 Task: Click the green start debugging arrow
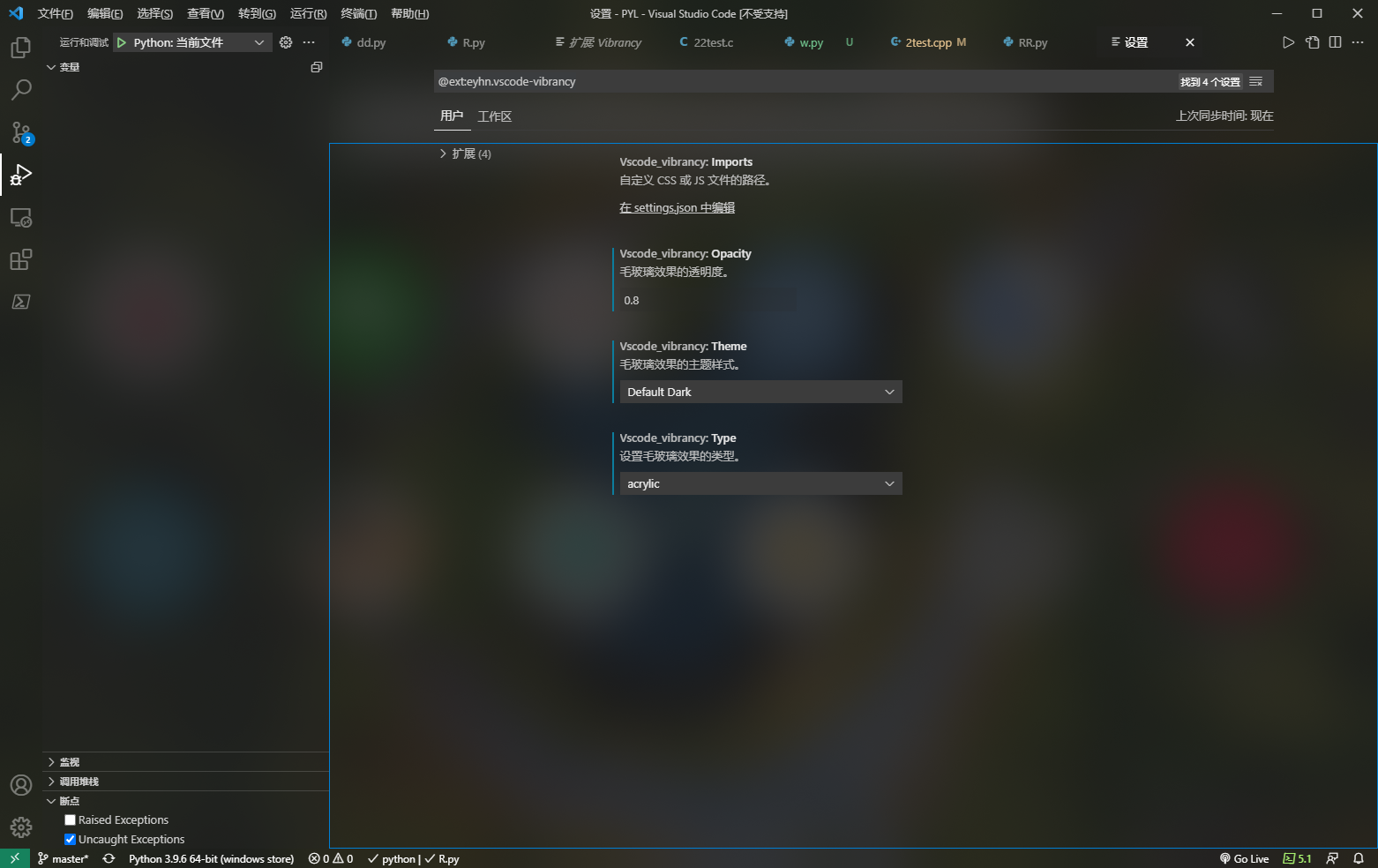click(x=122, y=42)
